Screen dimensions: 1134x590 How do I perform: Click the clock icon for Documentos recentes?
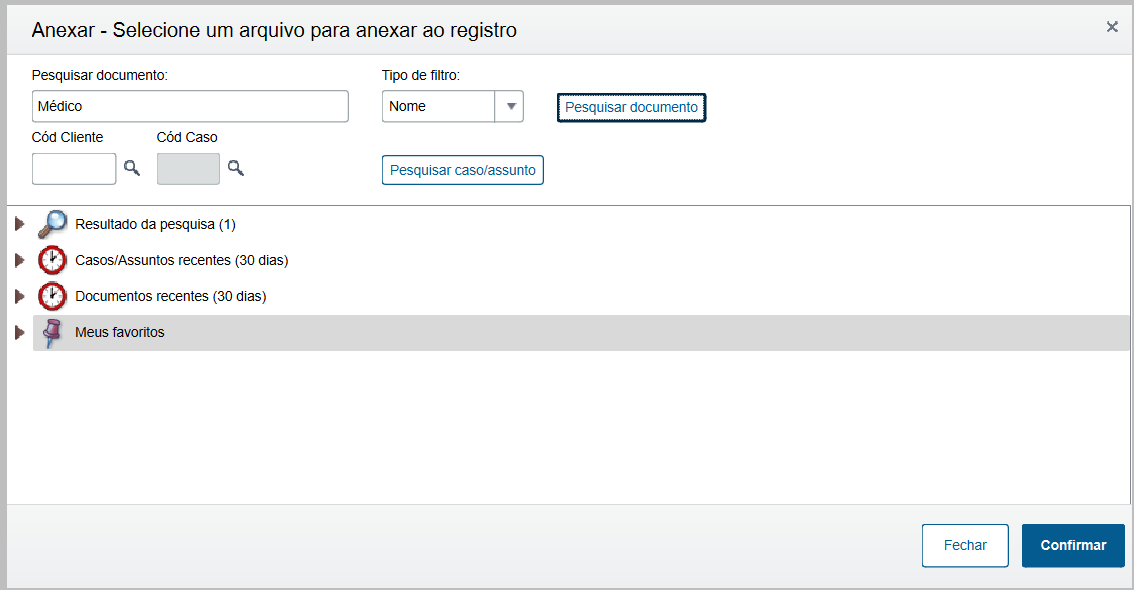point(53,296)
